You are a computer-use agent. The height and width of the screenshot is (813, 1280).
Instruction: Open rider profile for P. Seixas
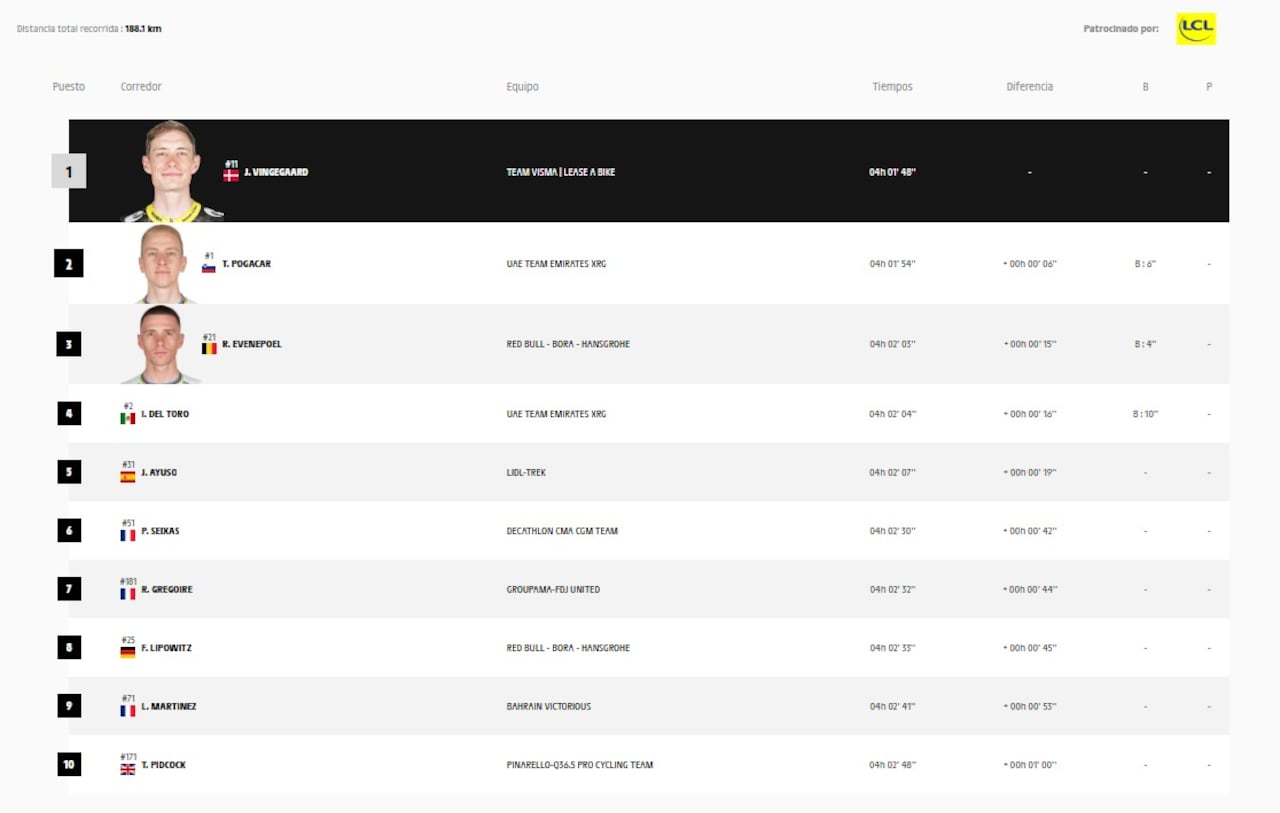[x=160, y=531]
